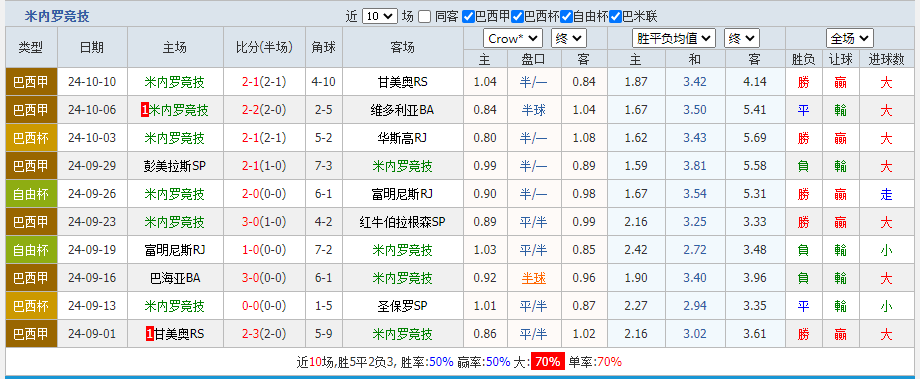Click score 2-1(2-1) for 24-10-10 match
Image resolution: width=920 pixels, height=379 pixels.
264,82
